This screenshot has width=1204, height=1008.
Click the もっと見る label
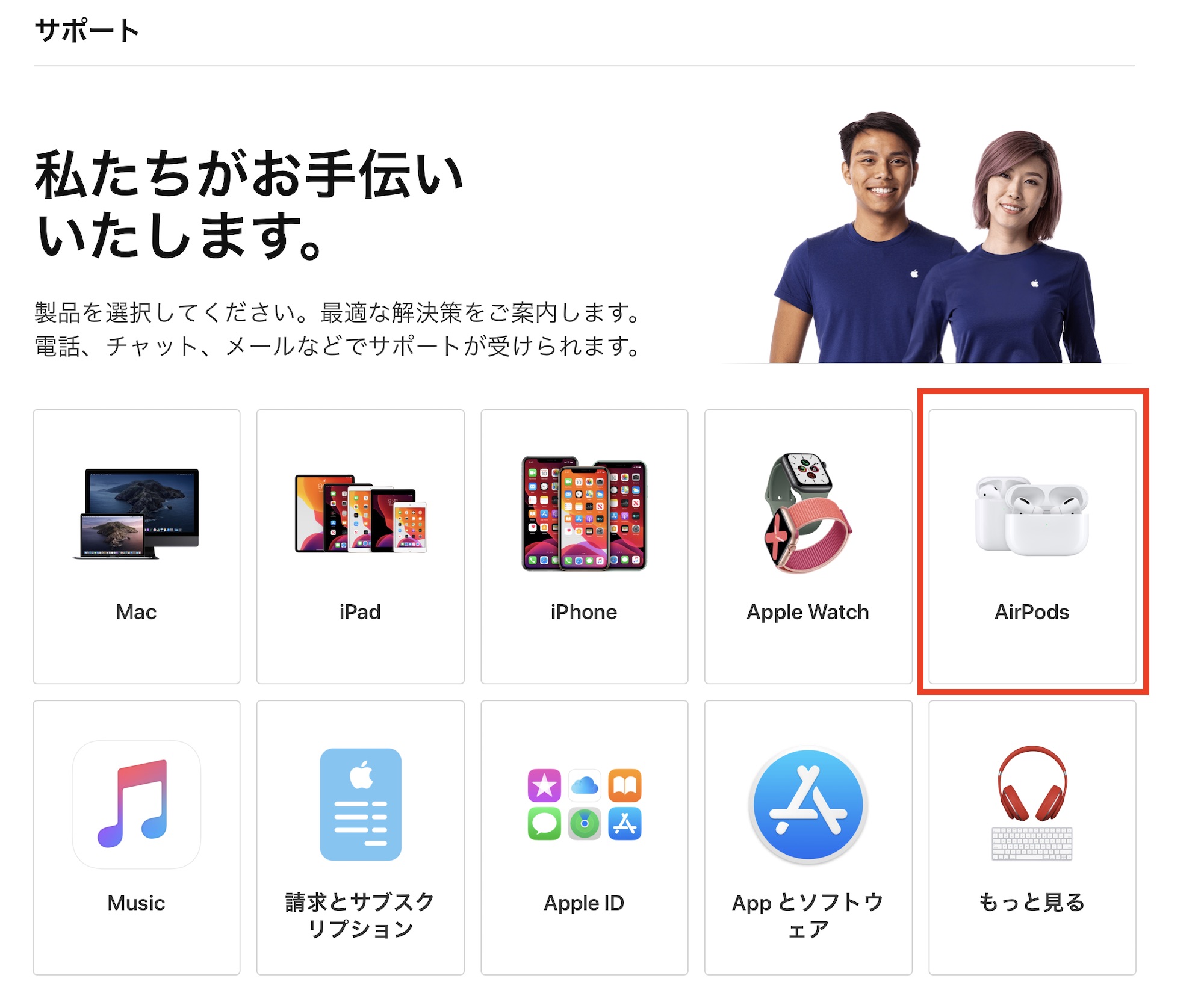(x=1032, y=903)
